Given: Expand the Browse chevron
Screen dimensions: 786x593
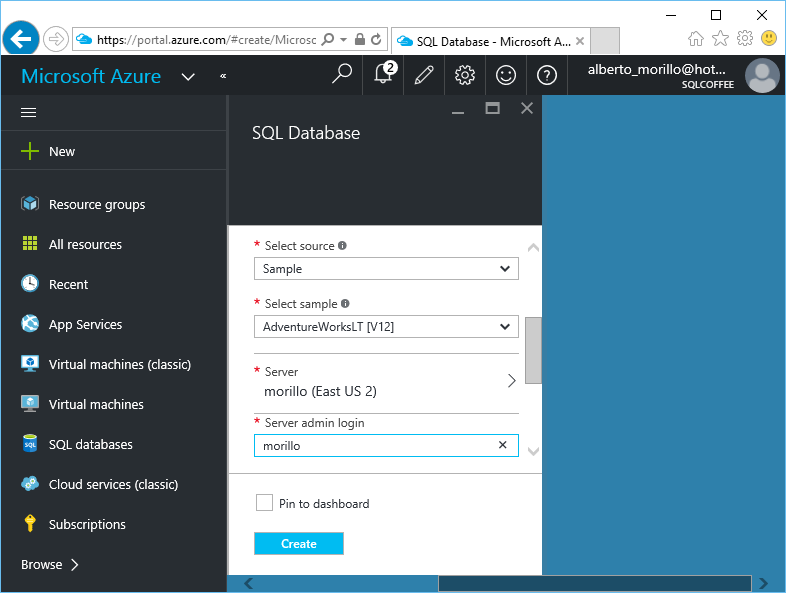Looking at the screenshot, I should [75, 564].
